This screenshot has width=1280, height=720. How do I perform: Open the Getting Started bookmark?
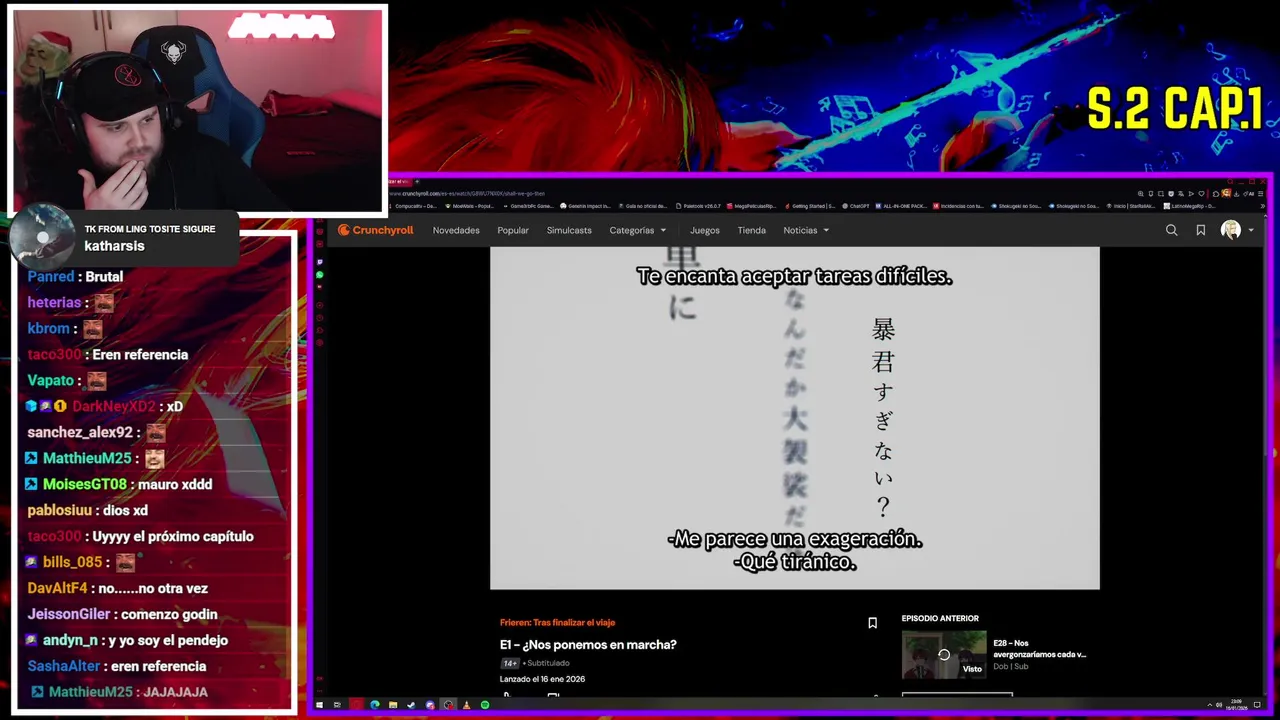[810, 206]
